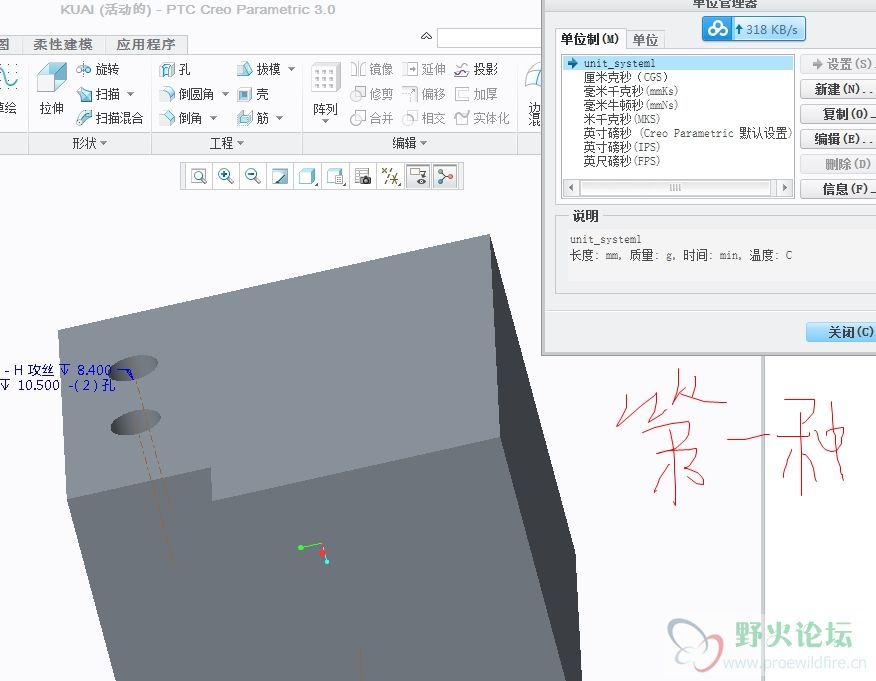Select unit_system1 in the list

679,63
